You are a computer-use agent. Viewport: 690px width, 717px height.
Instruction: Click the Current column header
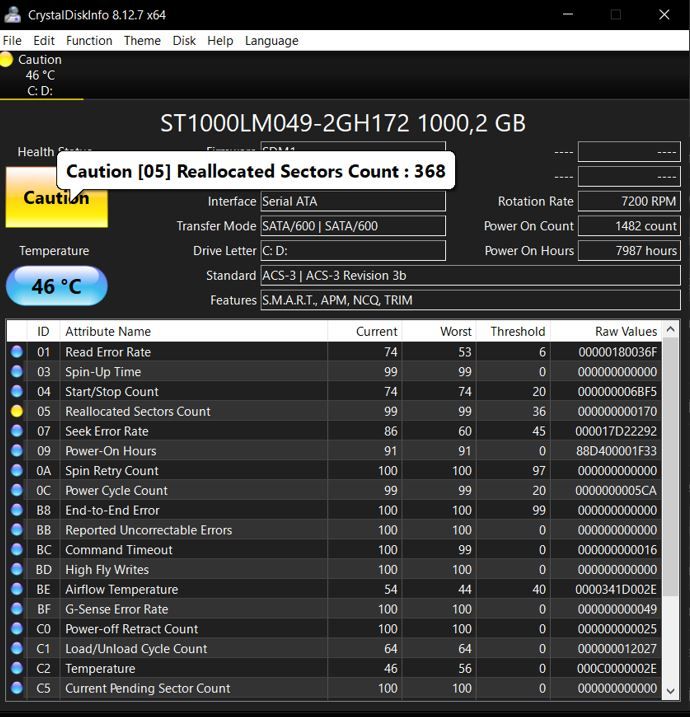tap(364, 331)
